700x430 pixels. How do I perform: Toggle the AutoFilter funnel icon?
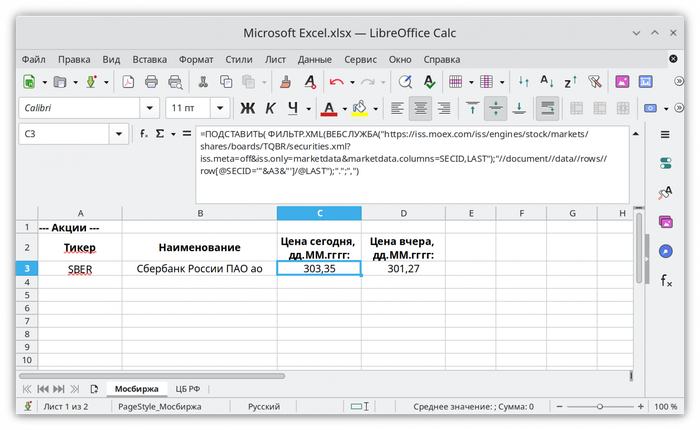595,82
